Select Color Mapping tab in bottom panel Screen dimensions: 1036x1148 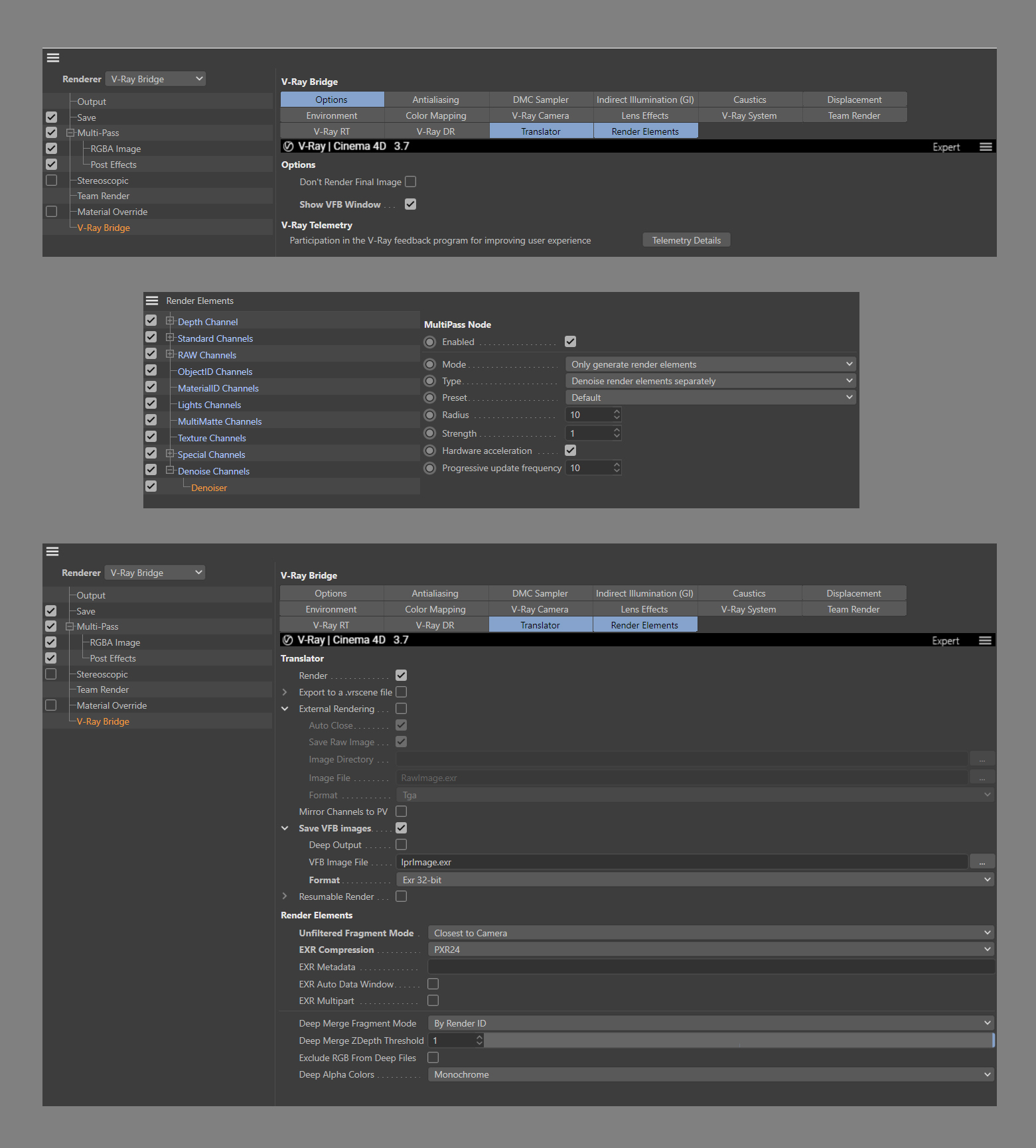click(x=435, y=609)
